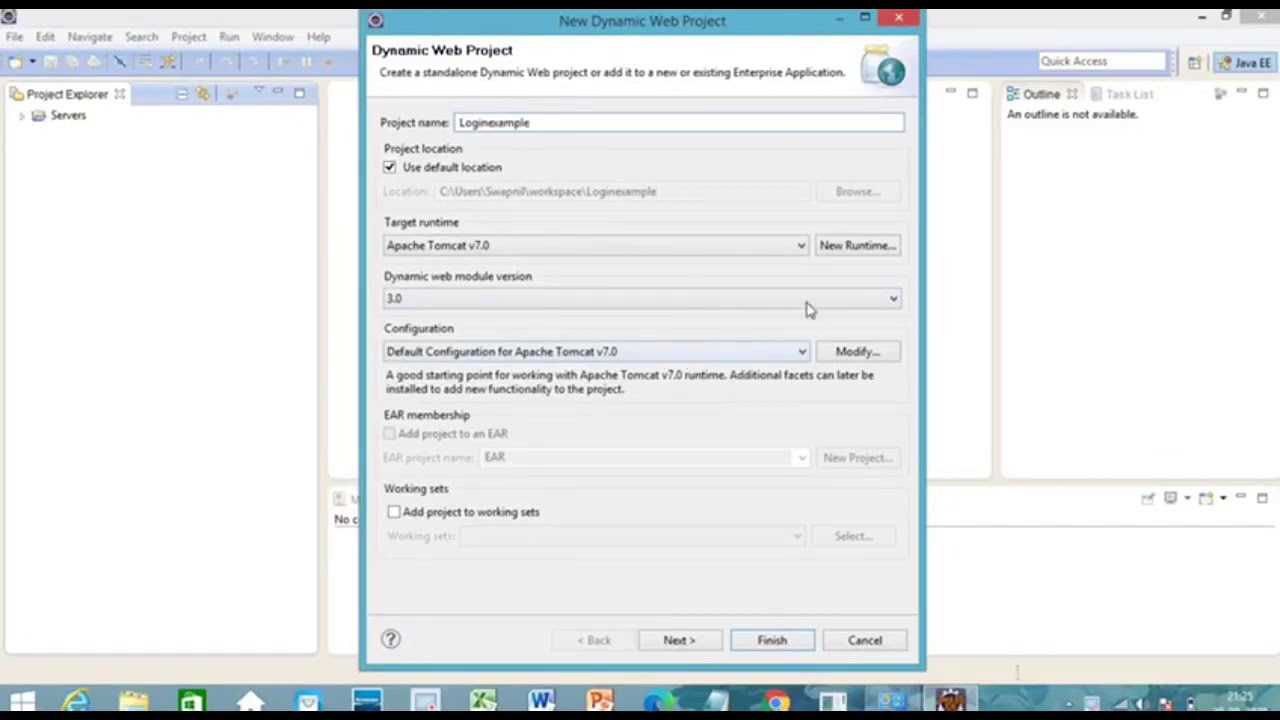Open Target runtime dropdown Apache Tomcat v7.0

tap(597, 245)
